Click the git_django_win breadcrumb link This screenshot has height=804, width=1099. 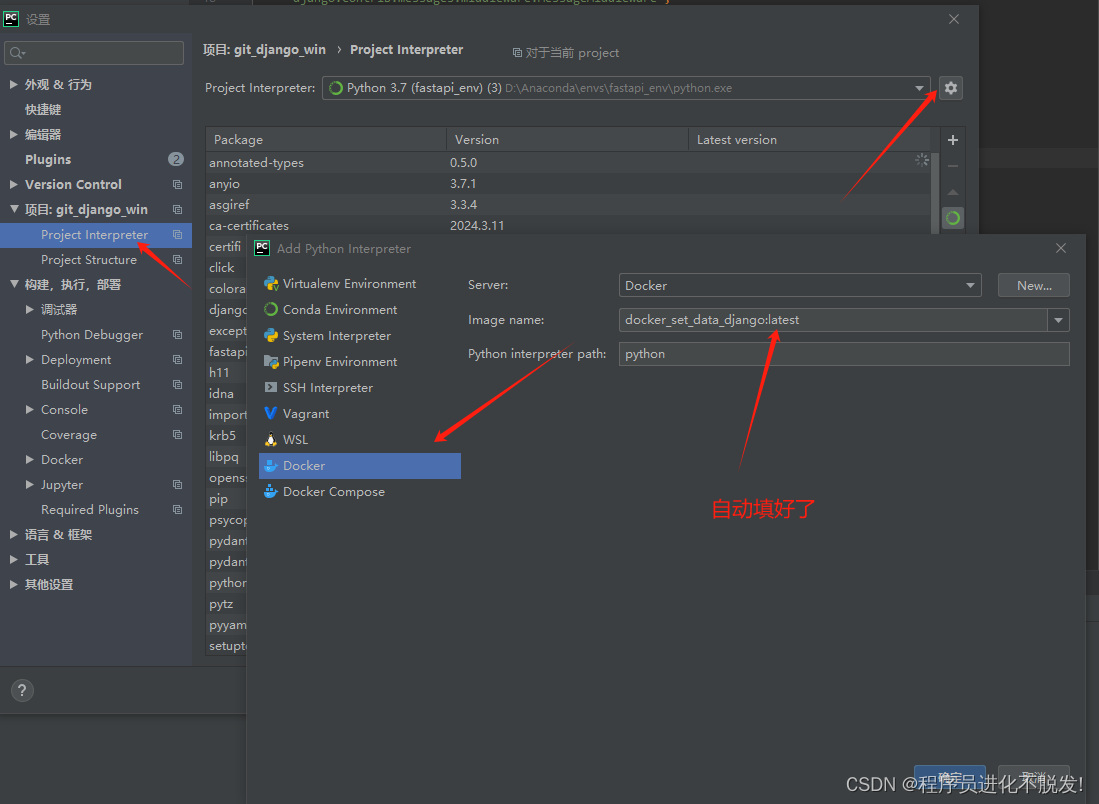[x=264, y=50]
